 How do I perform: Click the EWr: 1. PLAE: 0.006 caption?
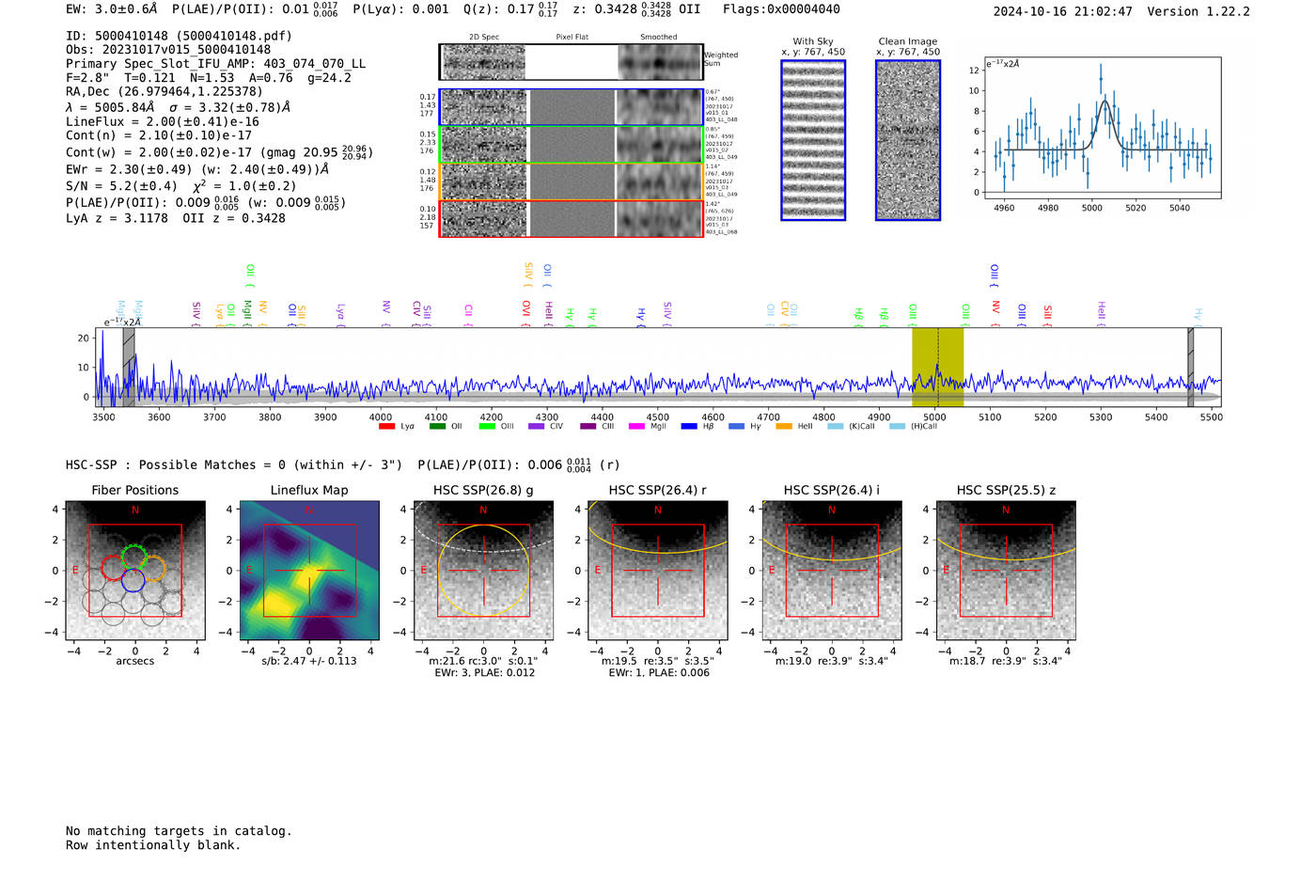[x=658, y=673]
